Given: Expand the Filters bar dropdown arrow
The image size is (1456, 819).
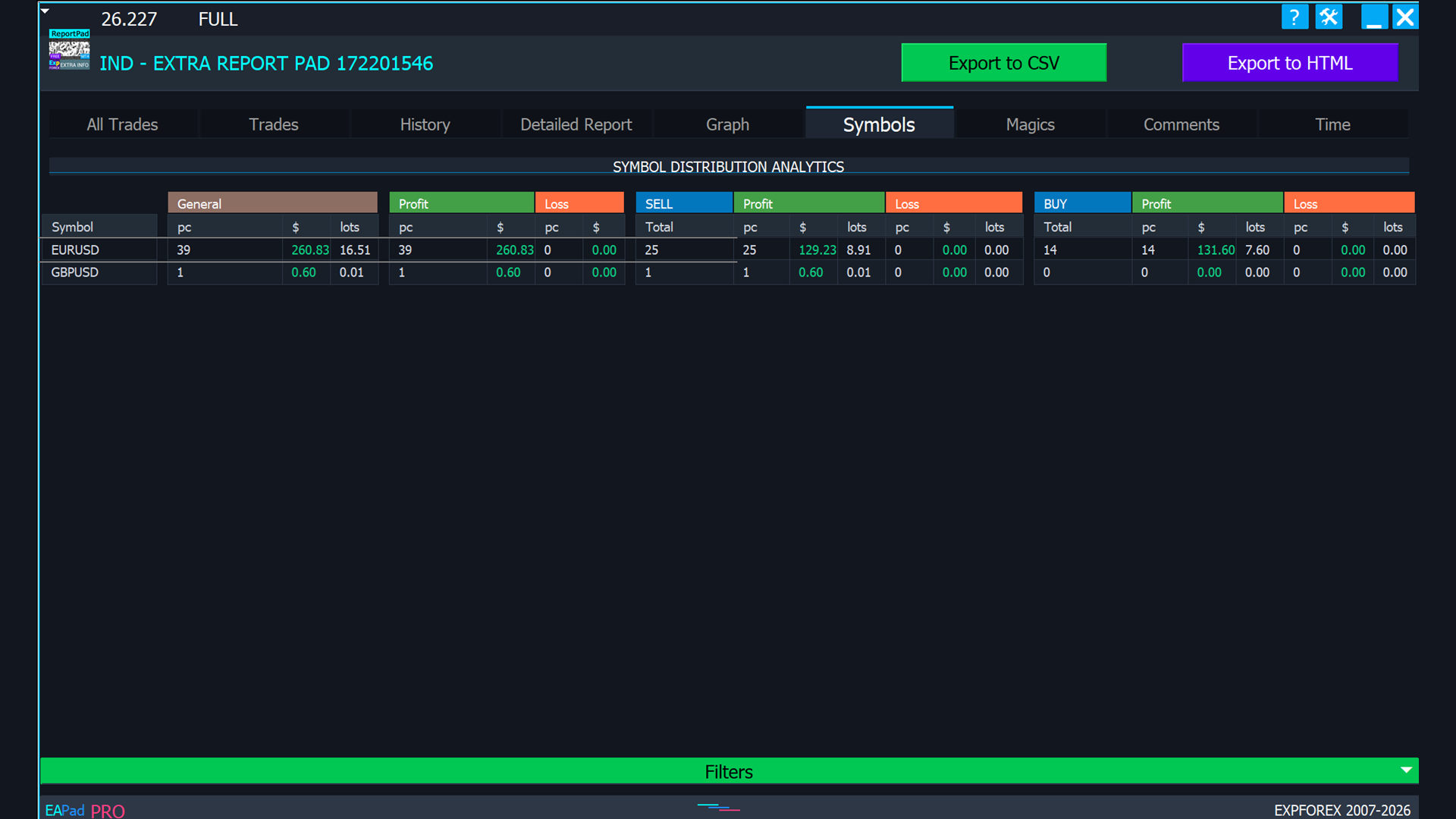Looking at the screenshot, I should pos(1406,770).
